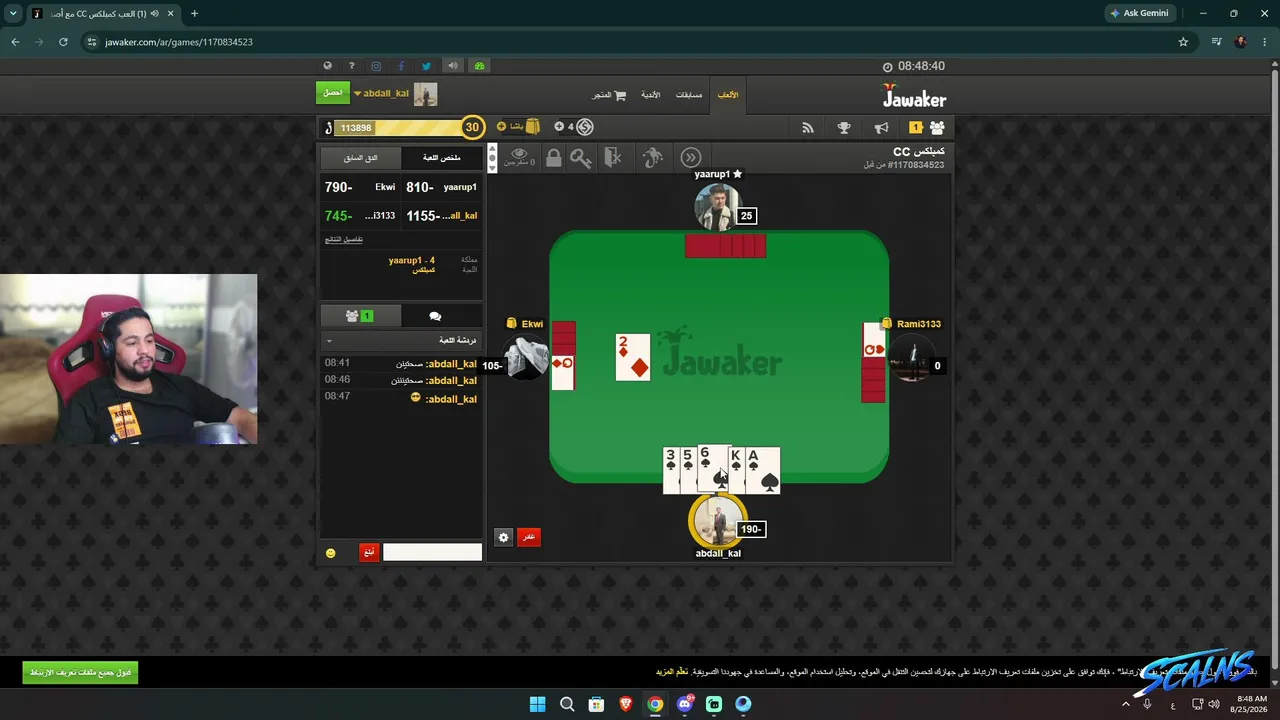
Task: Click the red leave game button
Action: tap(529, 537)
